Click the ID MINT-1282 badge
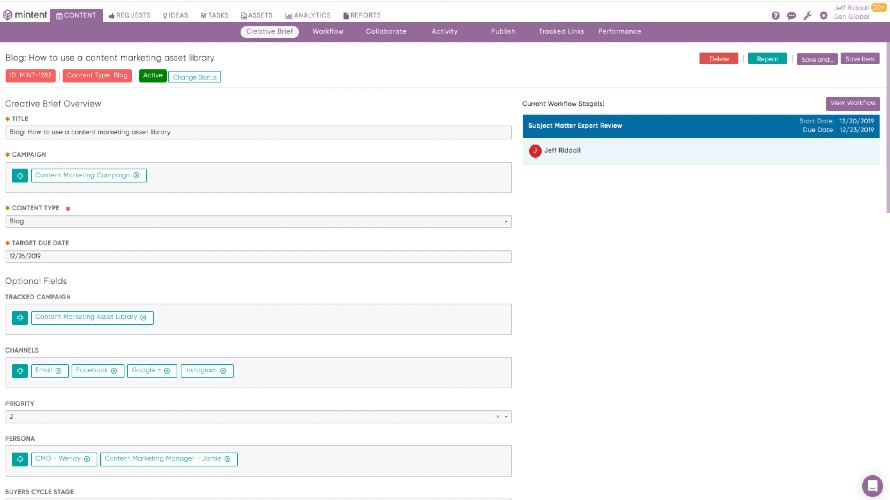 (31, 75)
